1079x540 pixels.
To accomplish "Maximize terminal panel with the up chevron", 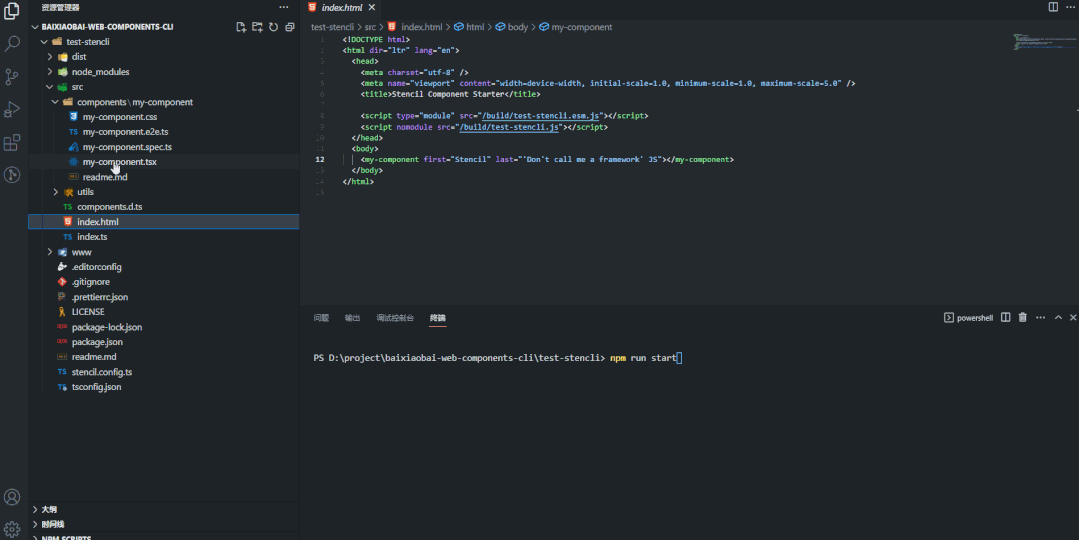I will pos(1058,318).
